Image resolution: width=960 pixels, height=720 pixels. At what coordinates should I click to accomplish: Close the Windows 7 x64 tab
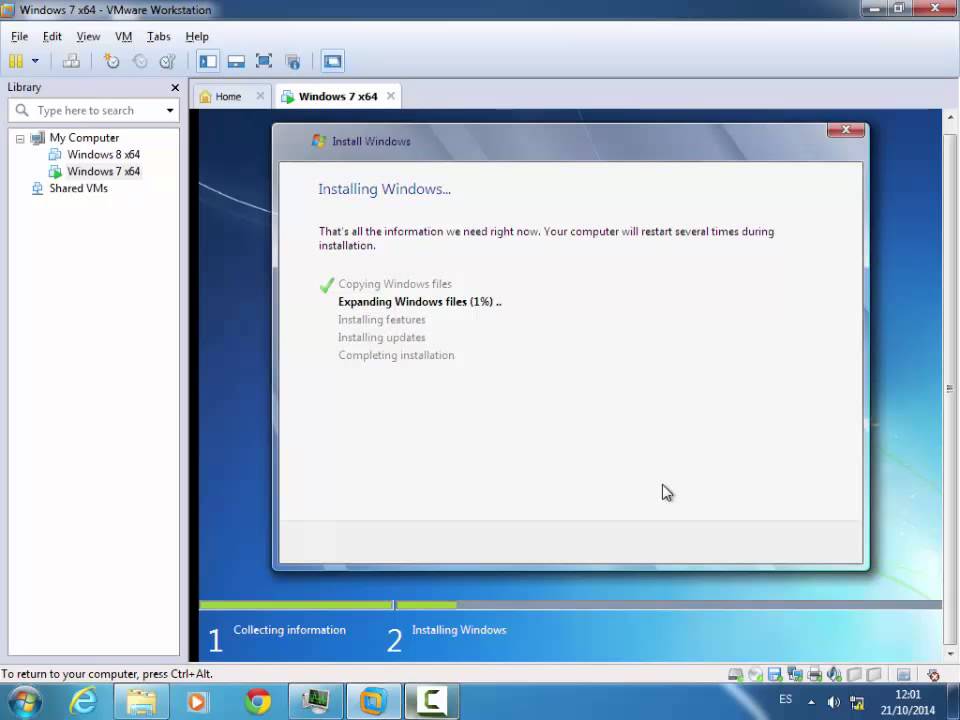point(391,96)
